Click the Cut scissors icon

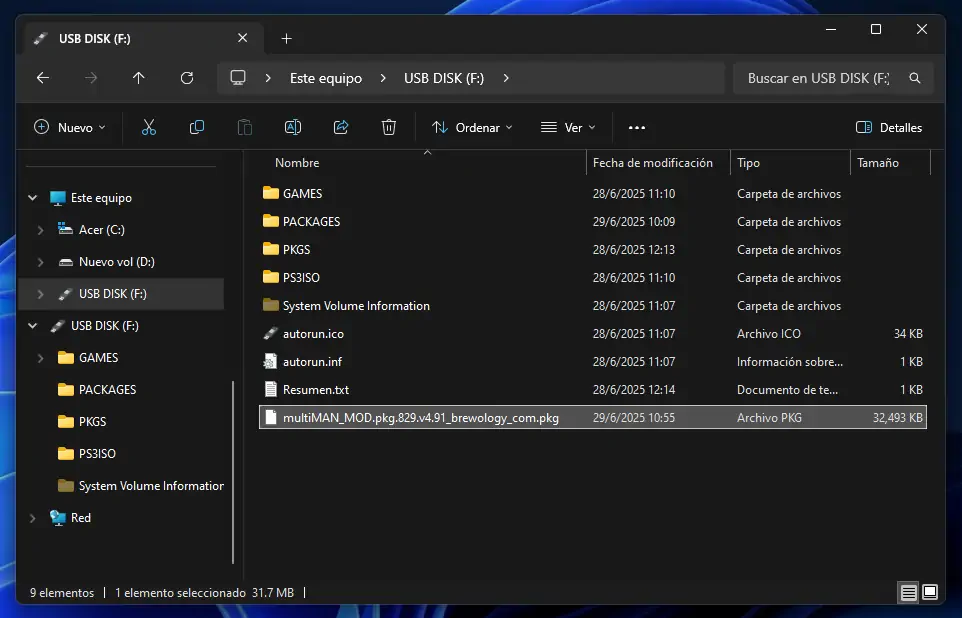148,127
